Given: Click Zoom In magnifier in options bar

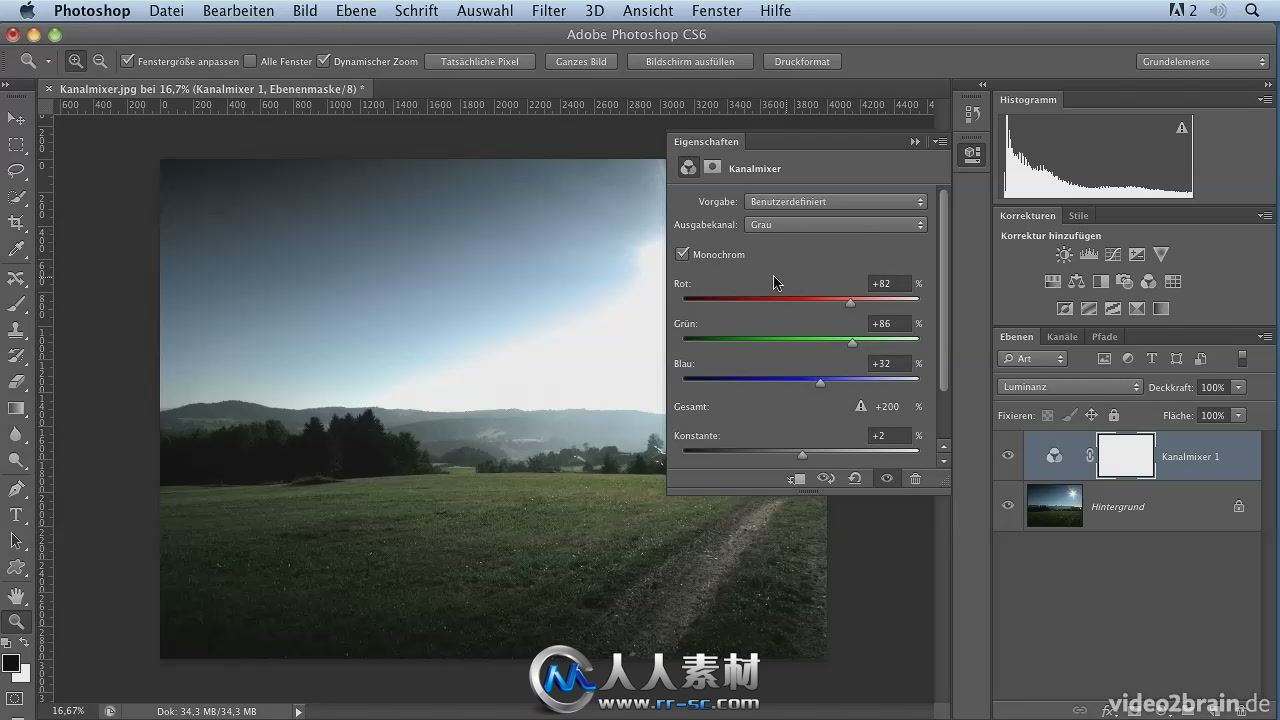Looking at the screenshot, I should click(x=76, y=61).
